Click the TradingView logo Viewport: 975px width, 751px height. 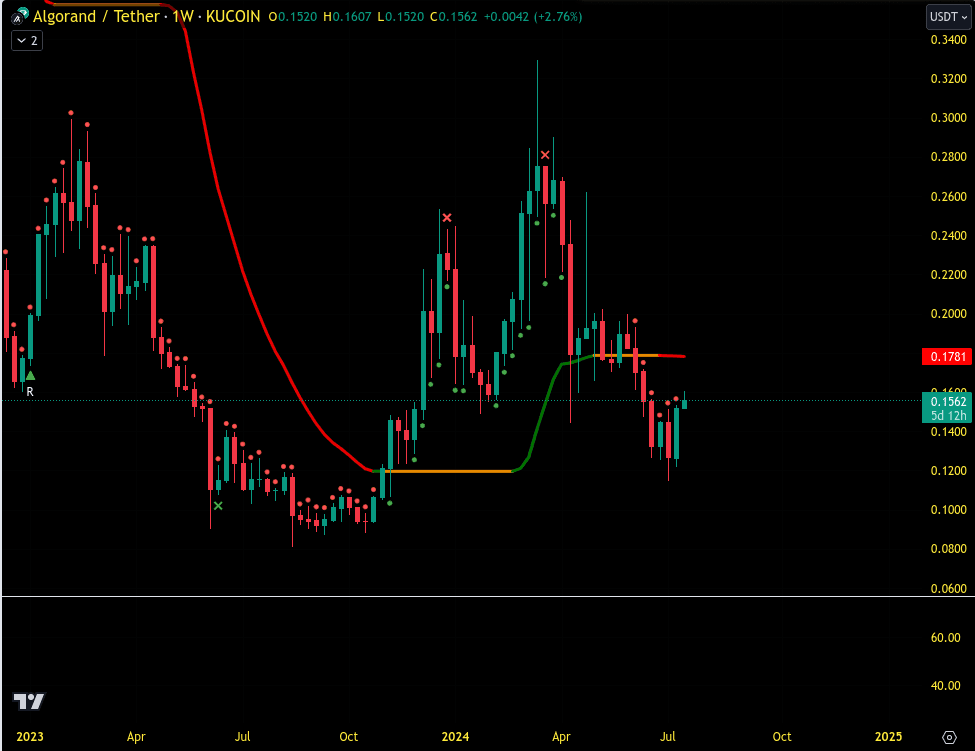point(29,701)
